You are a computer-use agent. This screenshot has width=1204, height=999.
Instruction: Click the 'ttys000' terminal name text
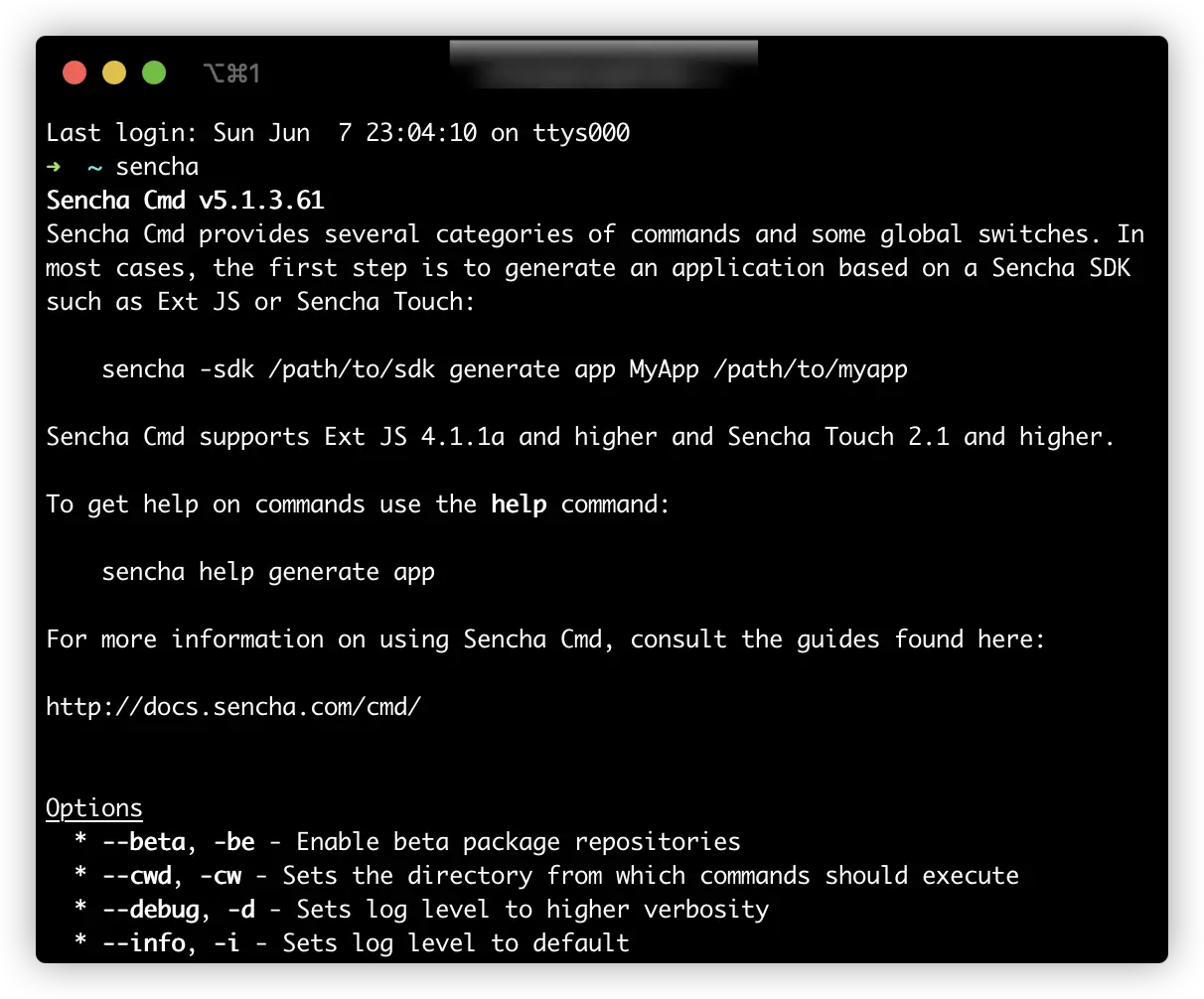(581, 133)
